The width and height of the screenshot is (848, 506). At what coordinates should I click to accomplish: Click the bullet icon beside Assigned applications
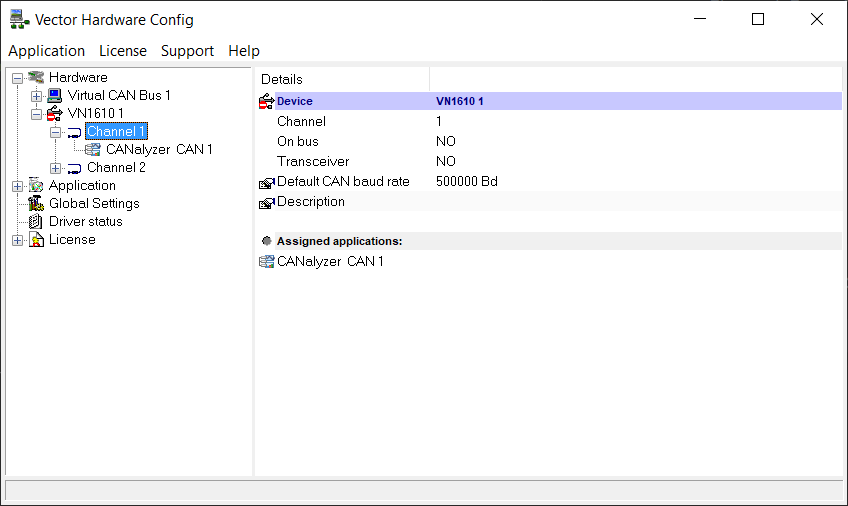(x=267, y=241)
